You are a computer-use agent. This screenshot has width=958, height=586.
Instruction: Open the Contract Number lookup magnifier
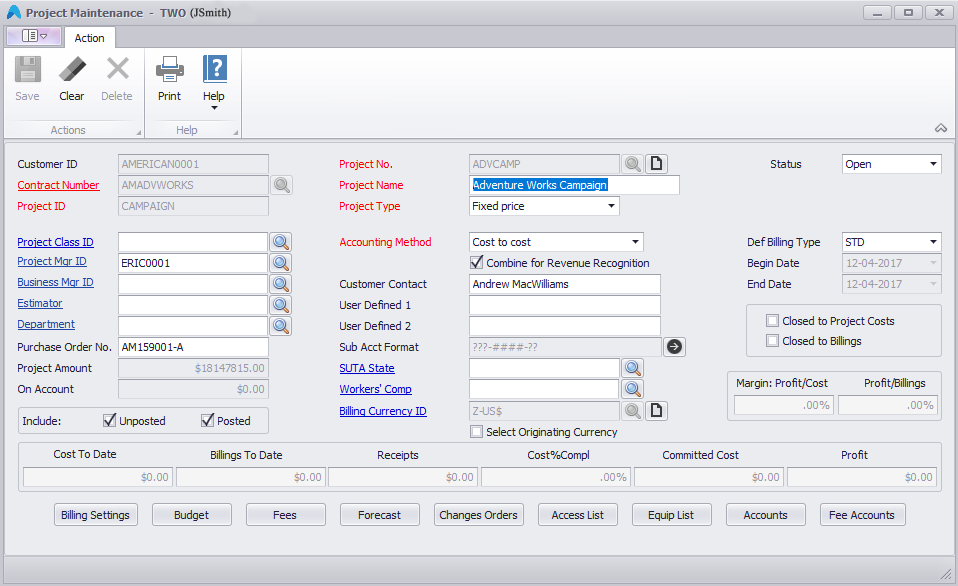coord(282,185)
